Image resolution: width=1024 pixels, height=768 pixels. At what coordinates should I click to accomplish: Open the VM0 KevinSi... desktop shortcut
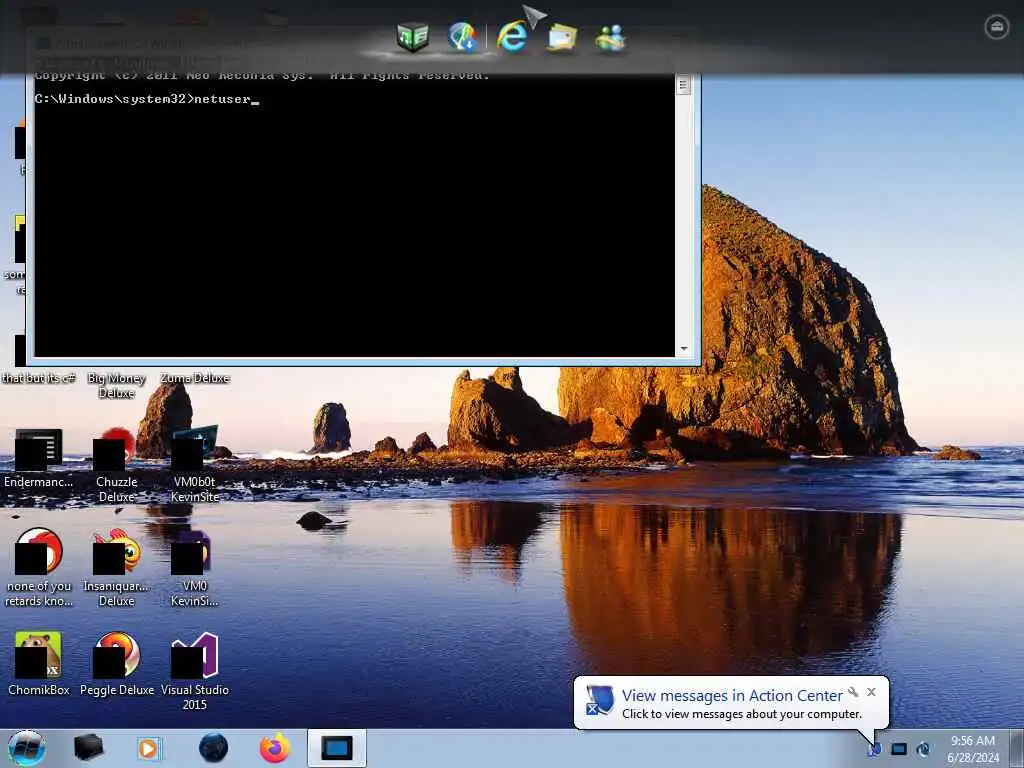click(x=195, y=568)
